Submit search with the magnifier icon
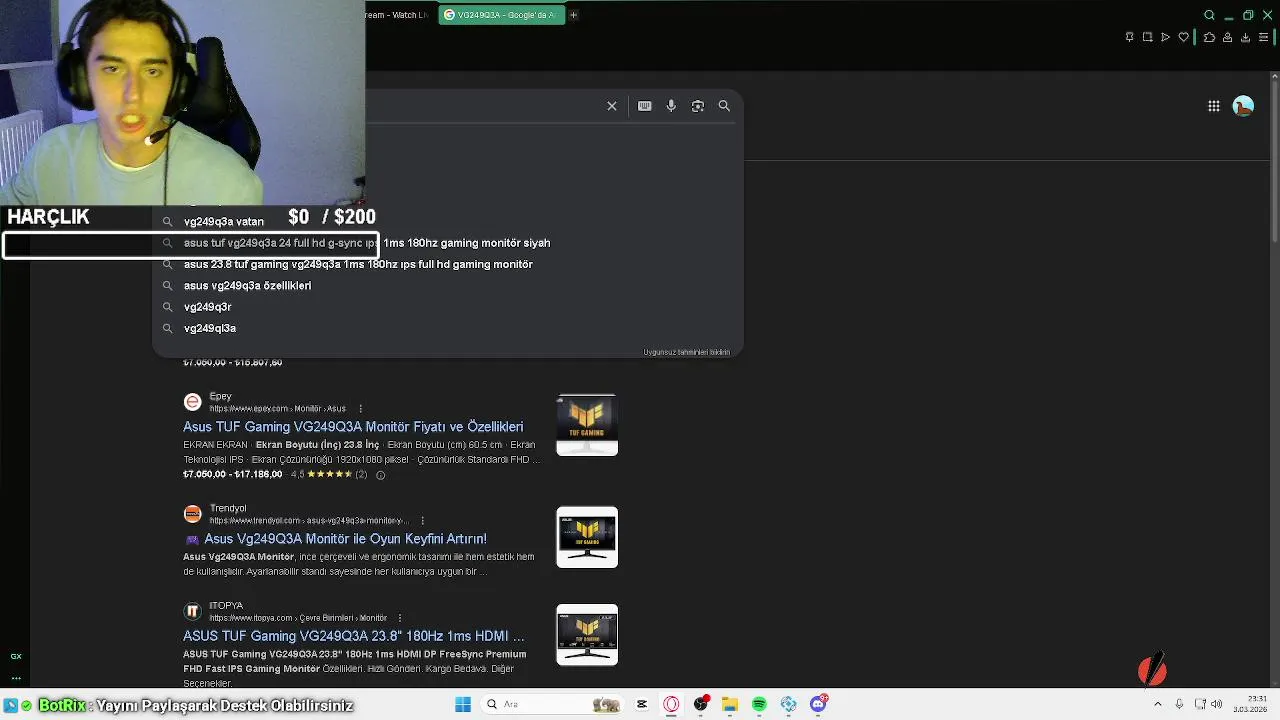Screen dimensions: 1280x720 point(724,106)
